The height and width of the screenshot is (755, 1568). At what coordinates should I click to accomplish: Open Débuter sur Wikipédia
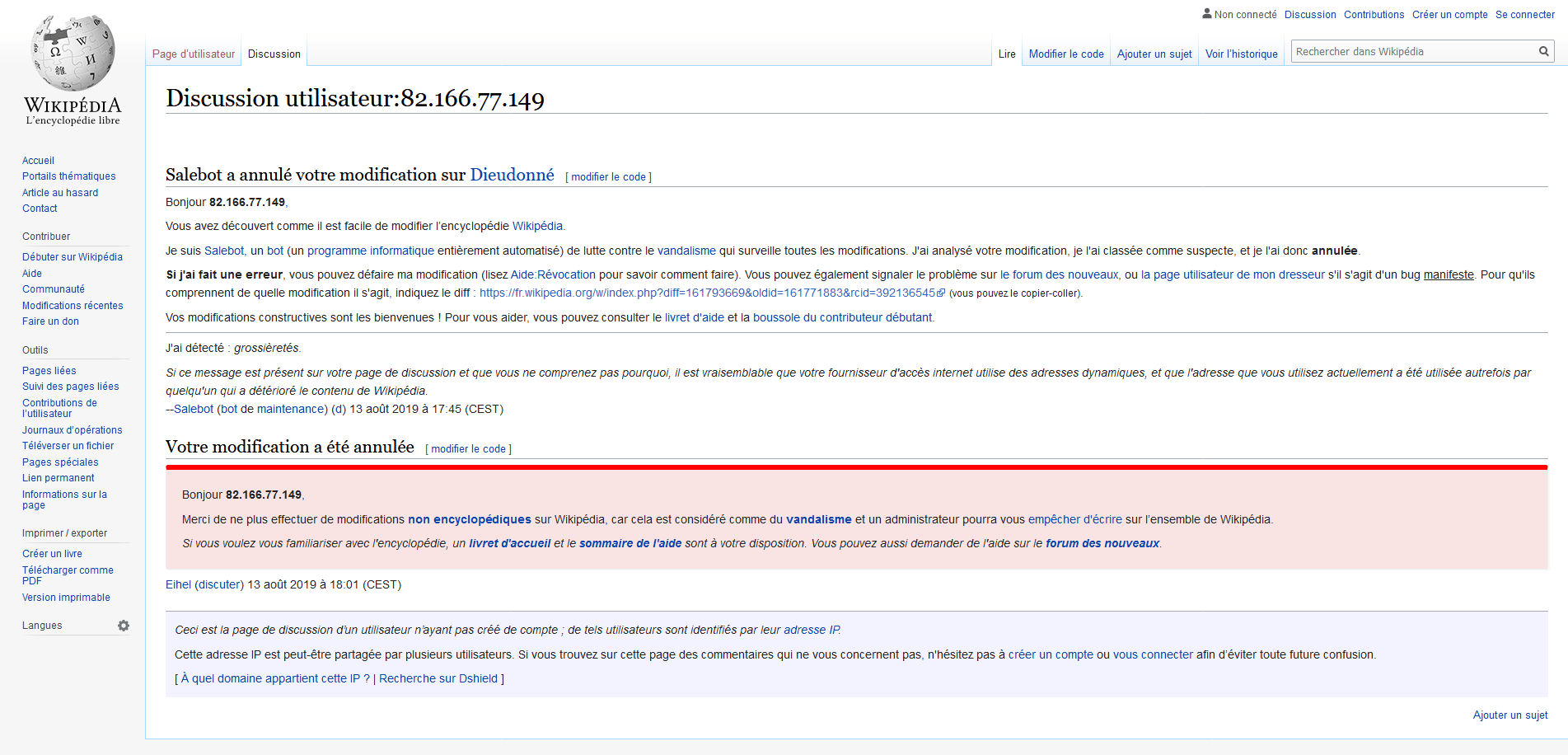coord(73,257)
